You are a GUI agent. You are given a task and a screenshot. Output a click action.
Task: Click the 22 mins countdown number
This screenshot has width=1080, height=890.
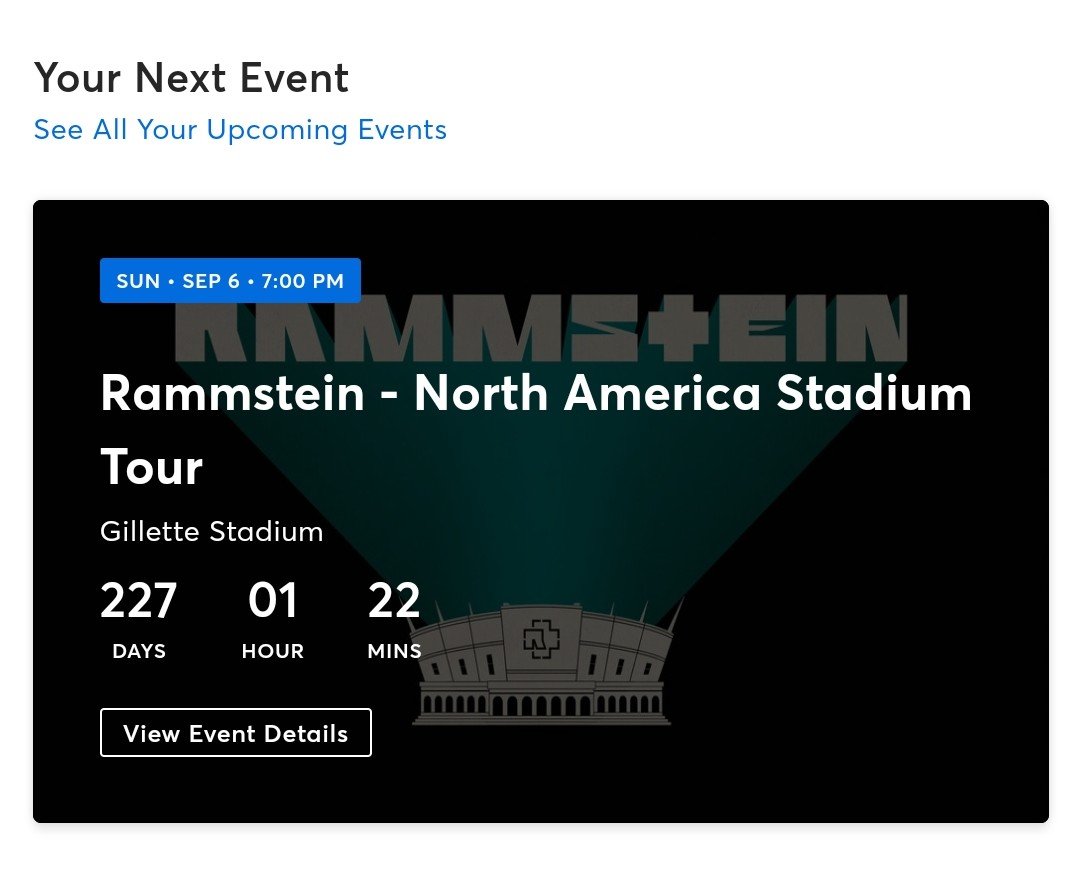[x=394, y=600]
